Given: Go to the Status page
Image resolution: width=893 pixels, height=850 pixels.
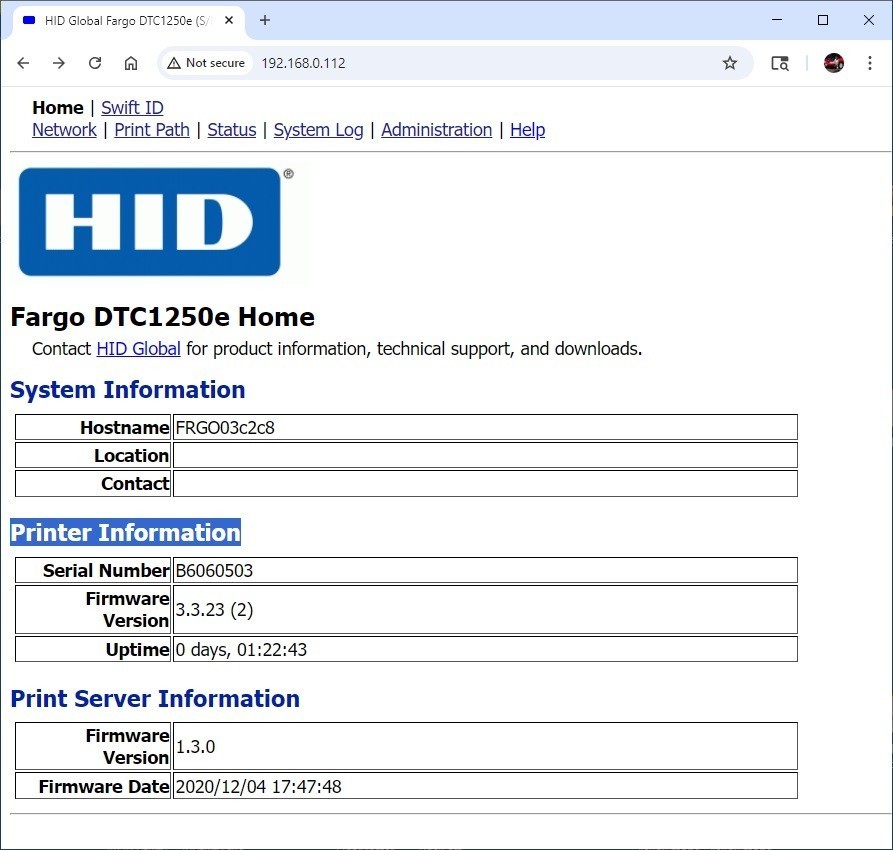Looking at the screenshot, I should pyautogui.click(x=232, y=130).
